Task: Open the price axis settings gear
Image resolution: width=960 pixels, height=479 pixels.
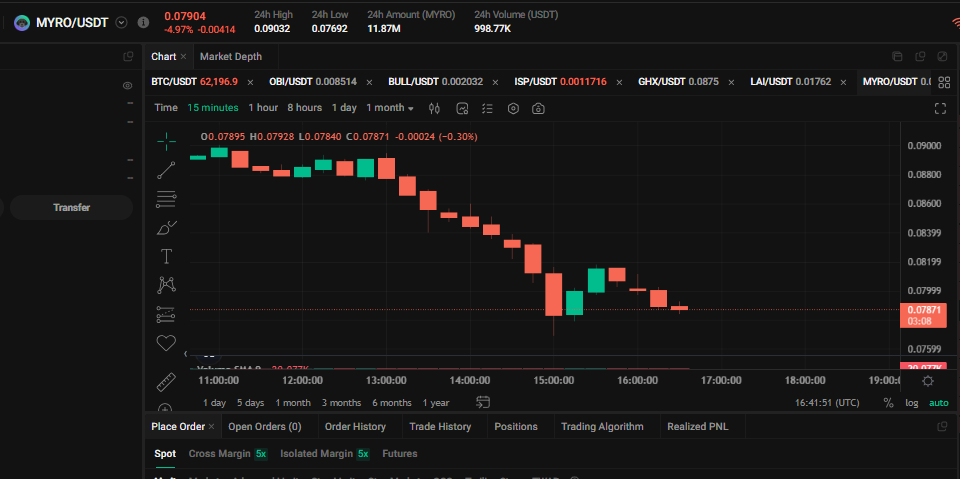Action: [x=928, y=381]
